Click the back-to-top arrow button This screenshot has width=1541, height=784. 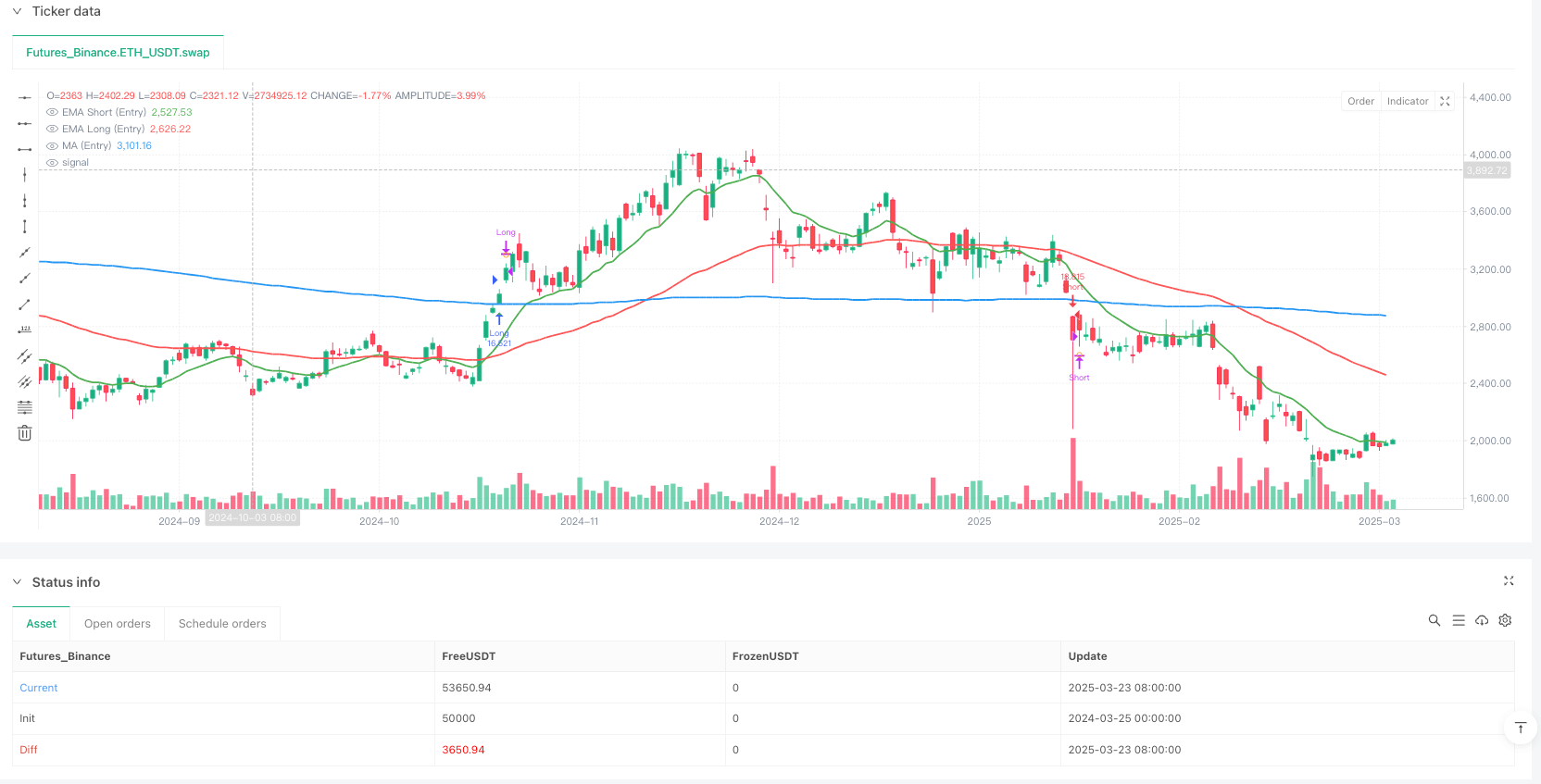coord(1520,728)
